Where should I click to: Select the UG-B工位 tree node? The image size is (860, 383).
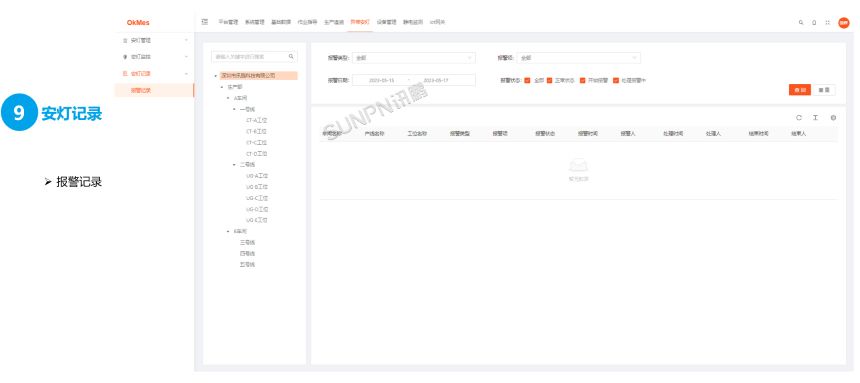[257, 187]
